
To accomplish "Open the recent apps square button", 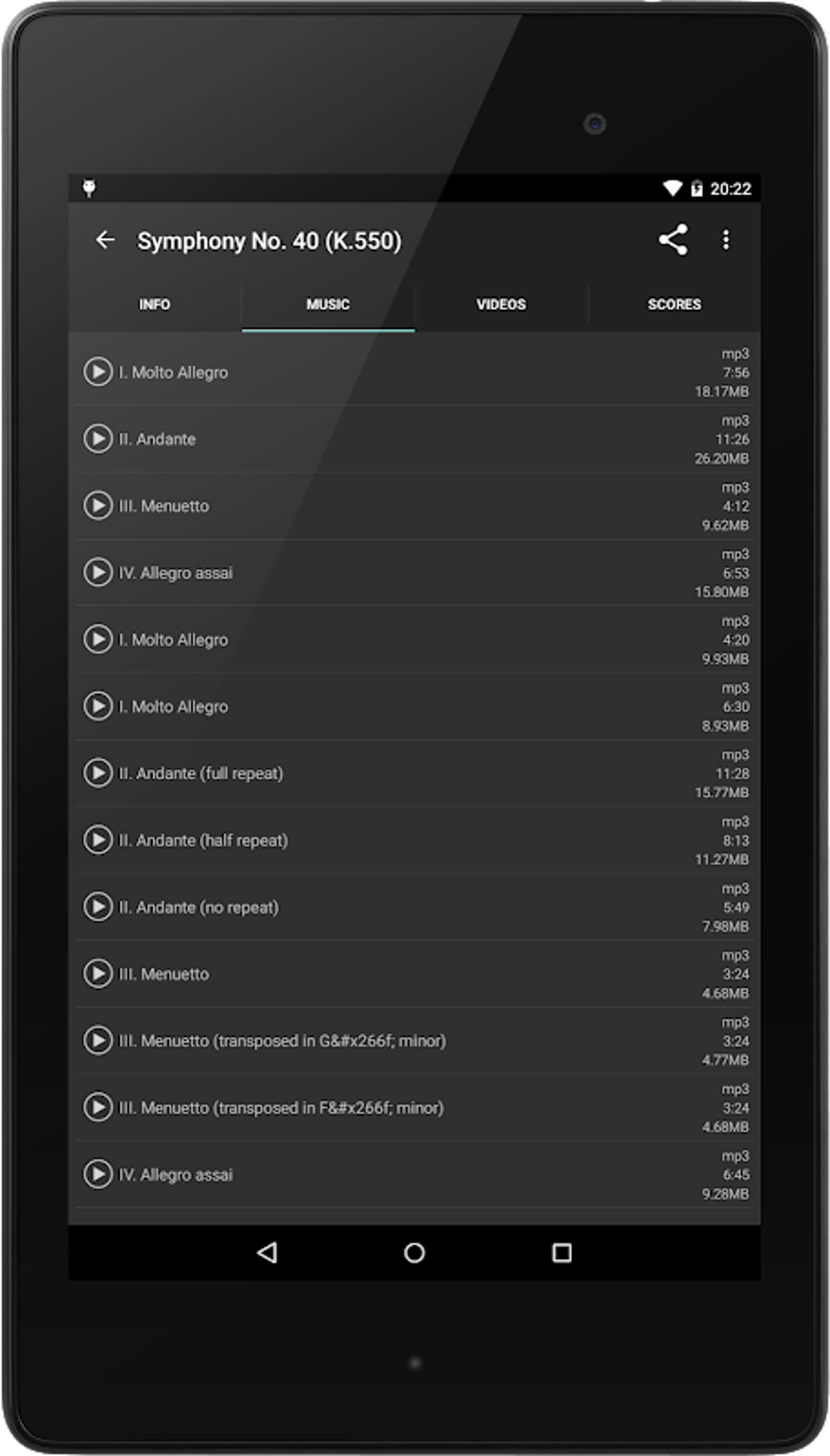I will tap(561, 1253).
